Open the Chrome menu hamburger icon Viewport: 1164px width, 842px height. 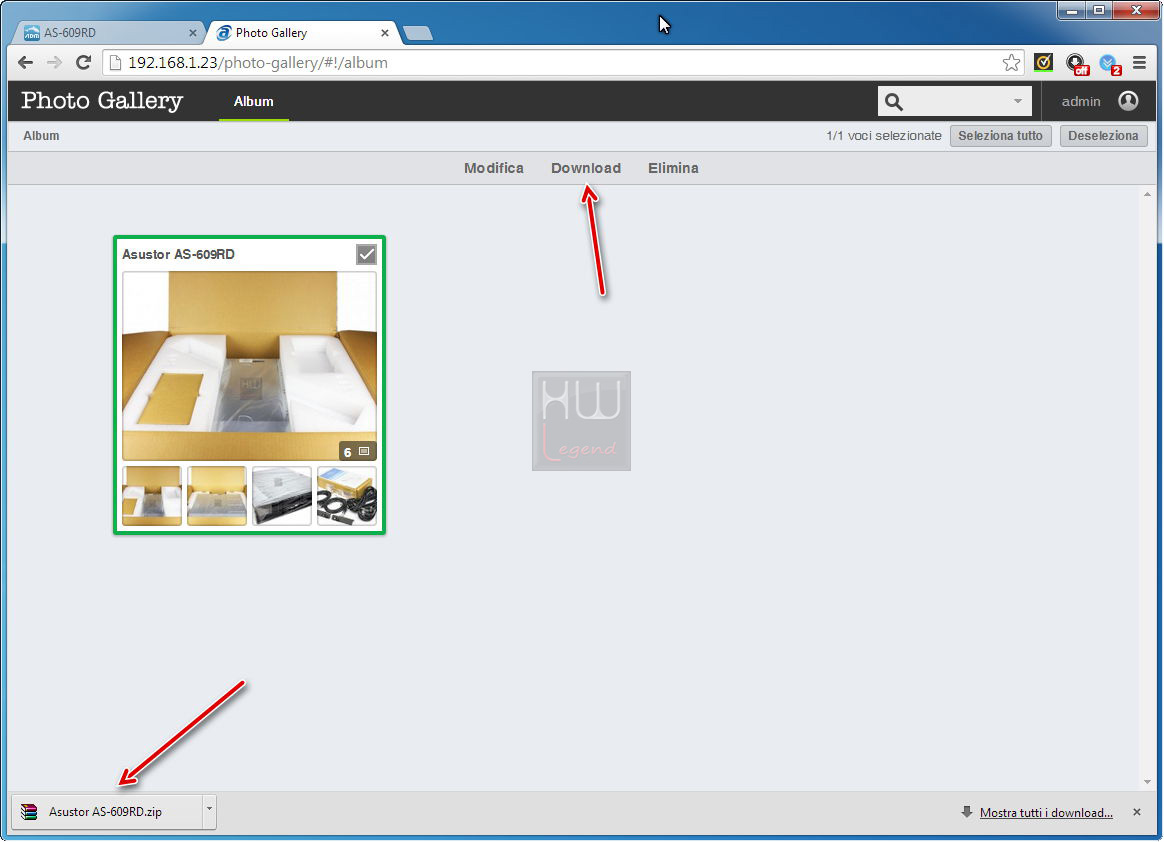[x=1140, y=62]
